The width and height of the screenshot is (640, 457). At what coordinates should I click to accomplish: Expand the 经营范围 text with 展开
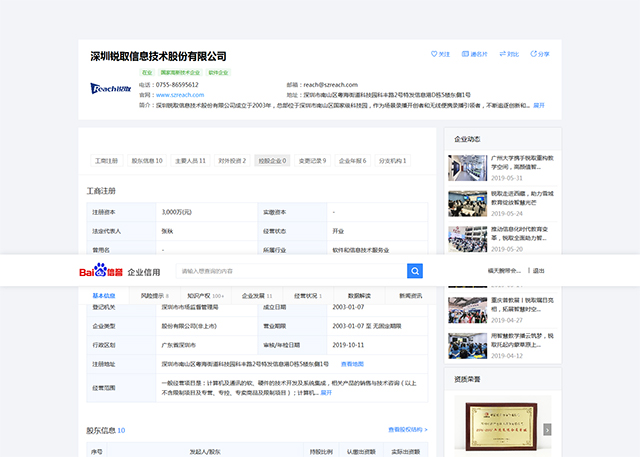click(x=326, y=393)
